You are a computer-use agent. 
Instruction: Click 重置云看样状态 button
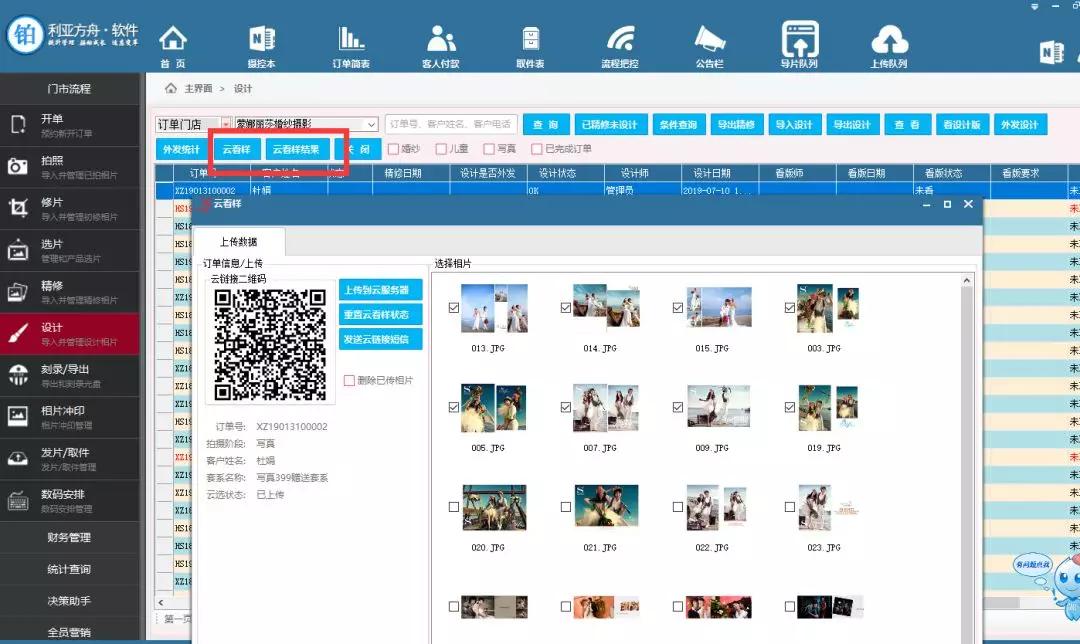(x=380, y=315)
